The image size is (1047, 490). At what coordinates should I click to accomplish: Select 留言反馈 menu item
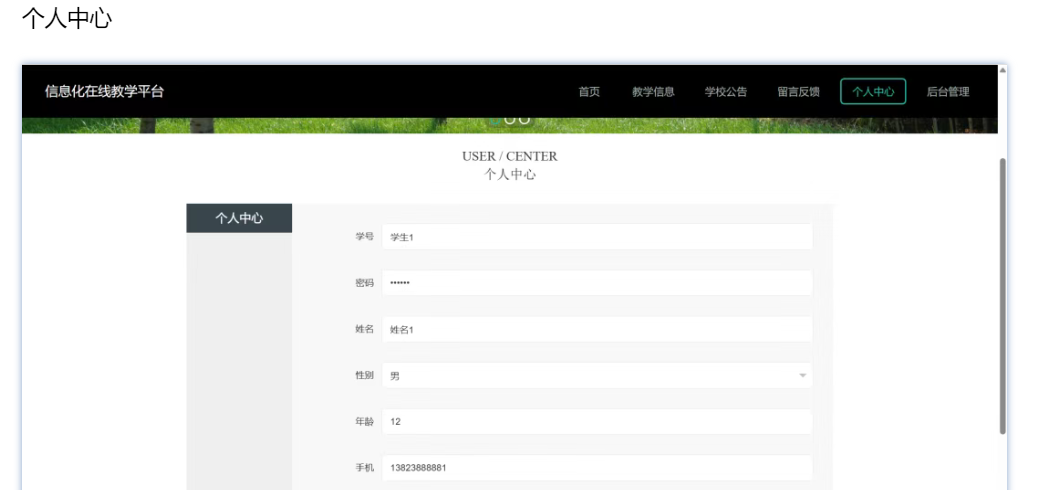click(x=798, y=92)
